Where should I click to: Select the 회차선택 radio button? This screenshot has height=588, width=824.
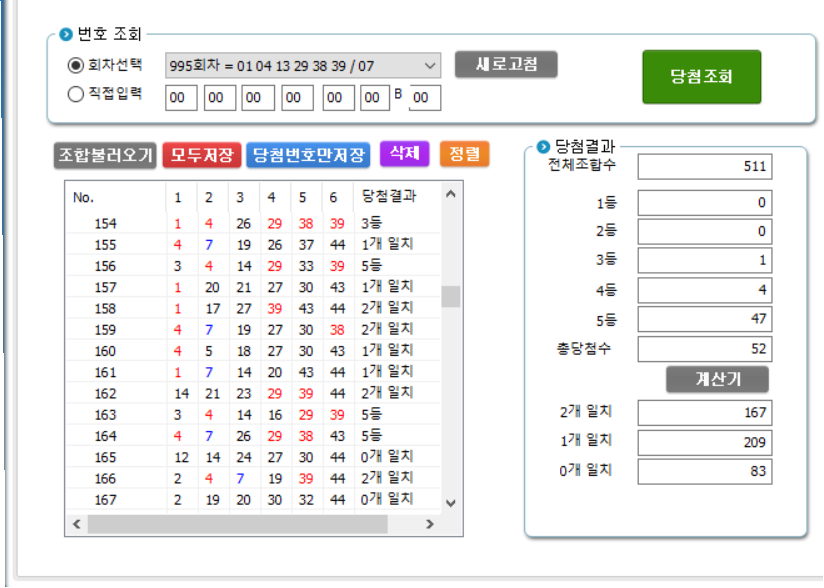click(75, 66)
